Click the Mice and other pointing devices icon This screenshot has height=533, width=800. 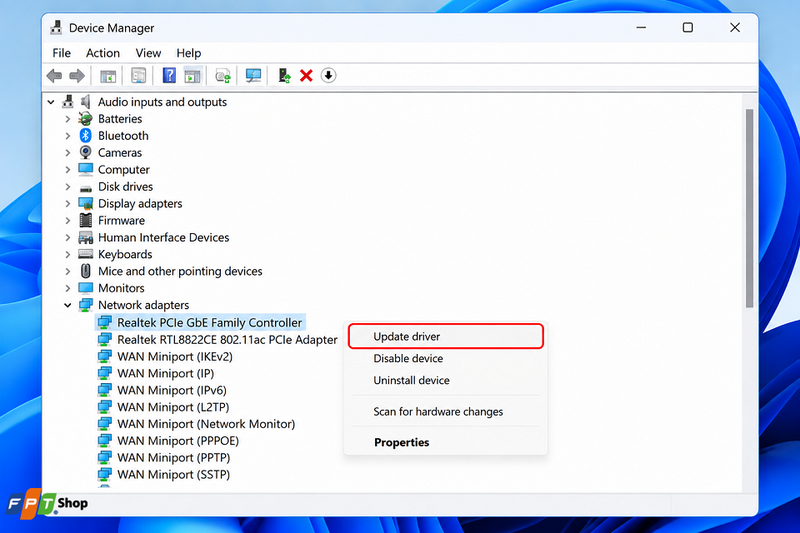point(85,271)
